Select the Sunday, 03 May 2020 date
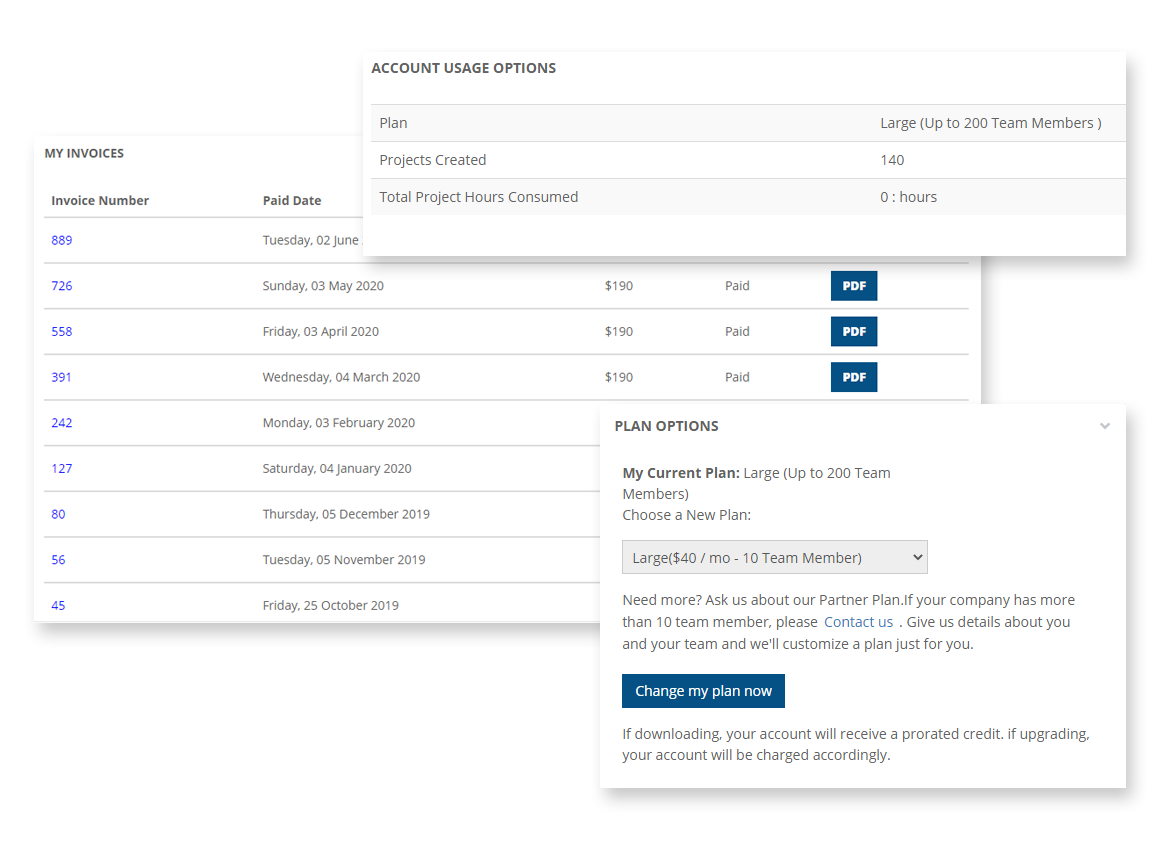The image size is (1164, 848). [323, 286]
